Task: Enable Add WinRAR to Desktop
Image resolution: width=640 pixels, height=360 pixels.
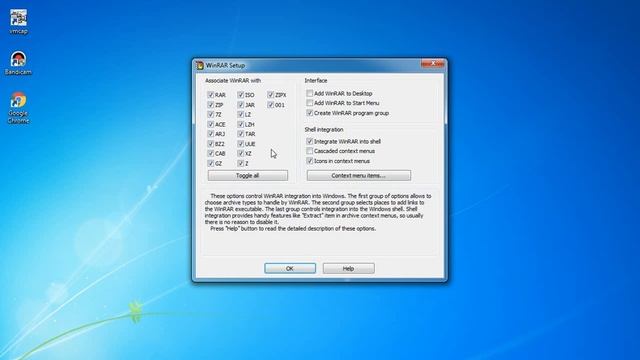Action: [x=309, y=93]
